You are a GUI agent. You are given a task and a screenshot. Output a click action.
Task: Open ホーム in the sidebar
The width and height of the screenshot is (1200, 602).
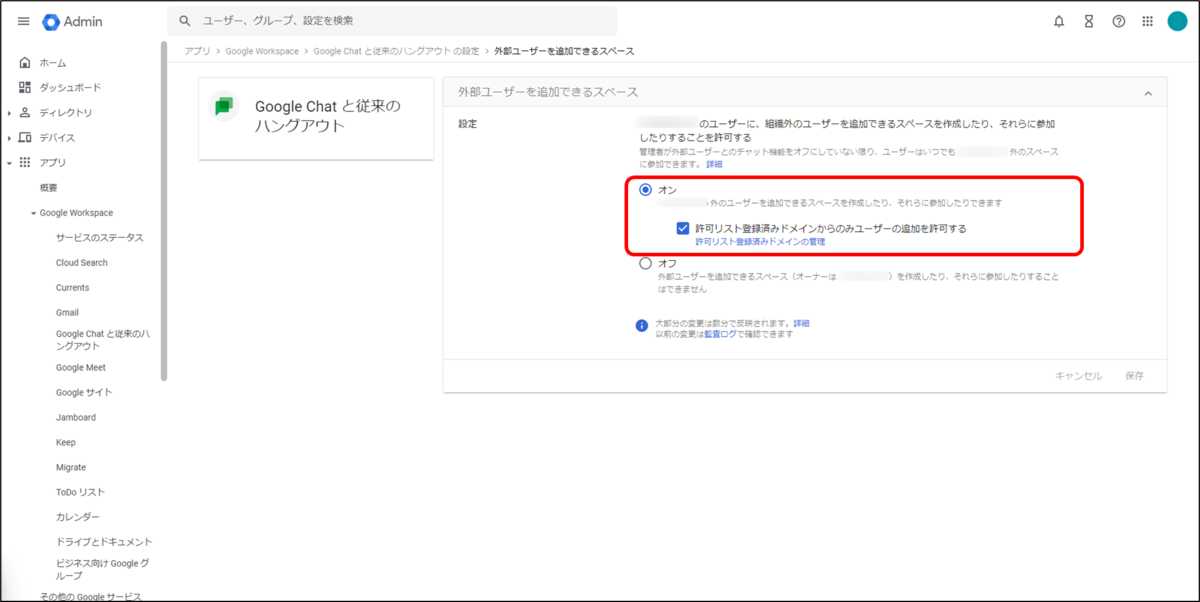click(x=52, y=63)
